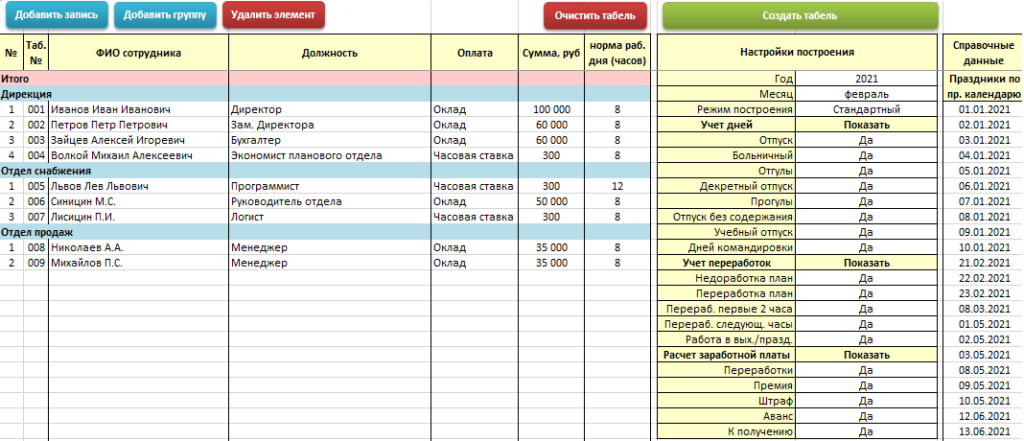Select the Дирекция group row

tap(325, 94)
